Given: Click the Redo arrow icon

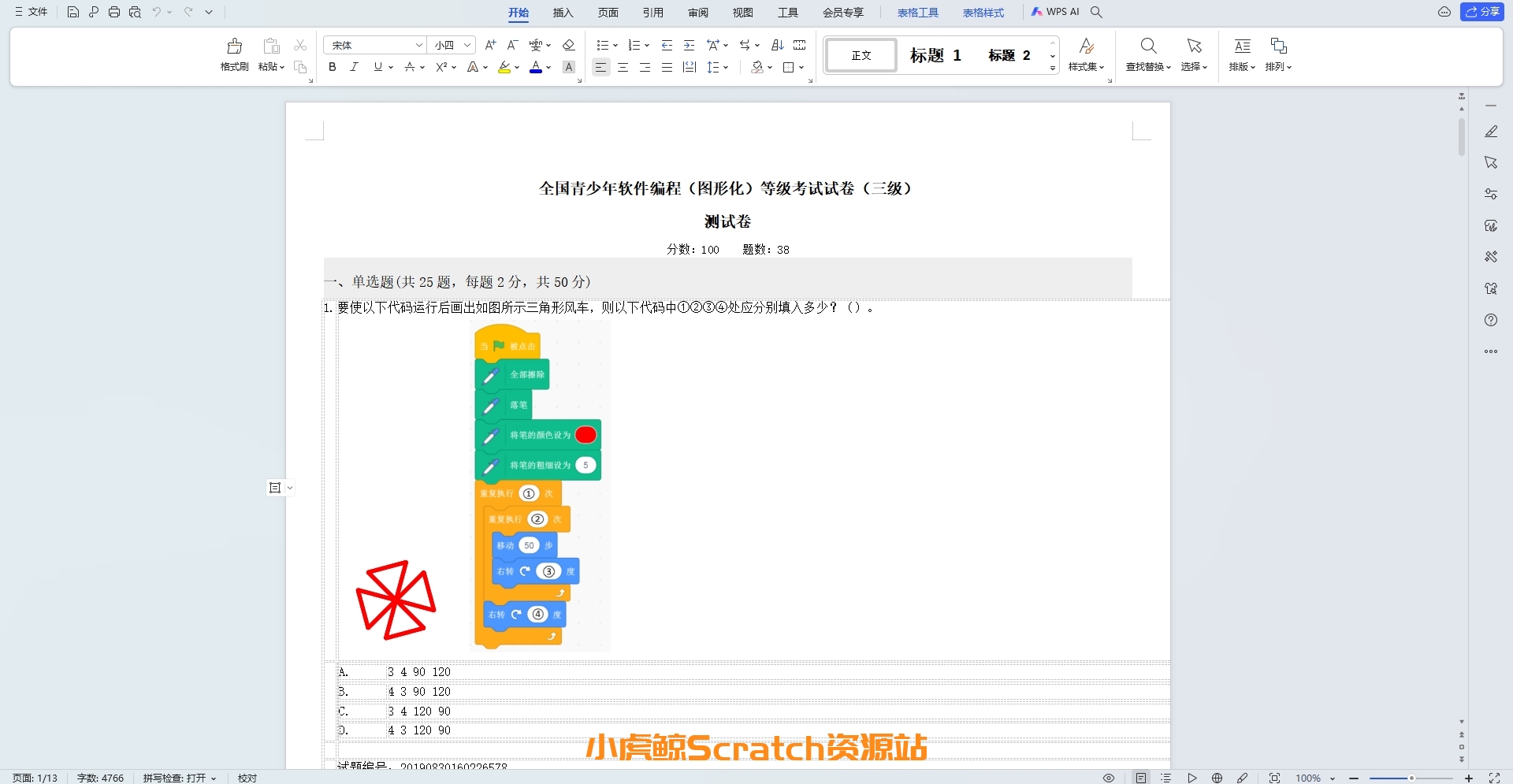Looking at the screenshot, I should pyautogui.click(x=188, y=12).
